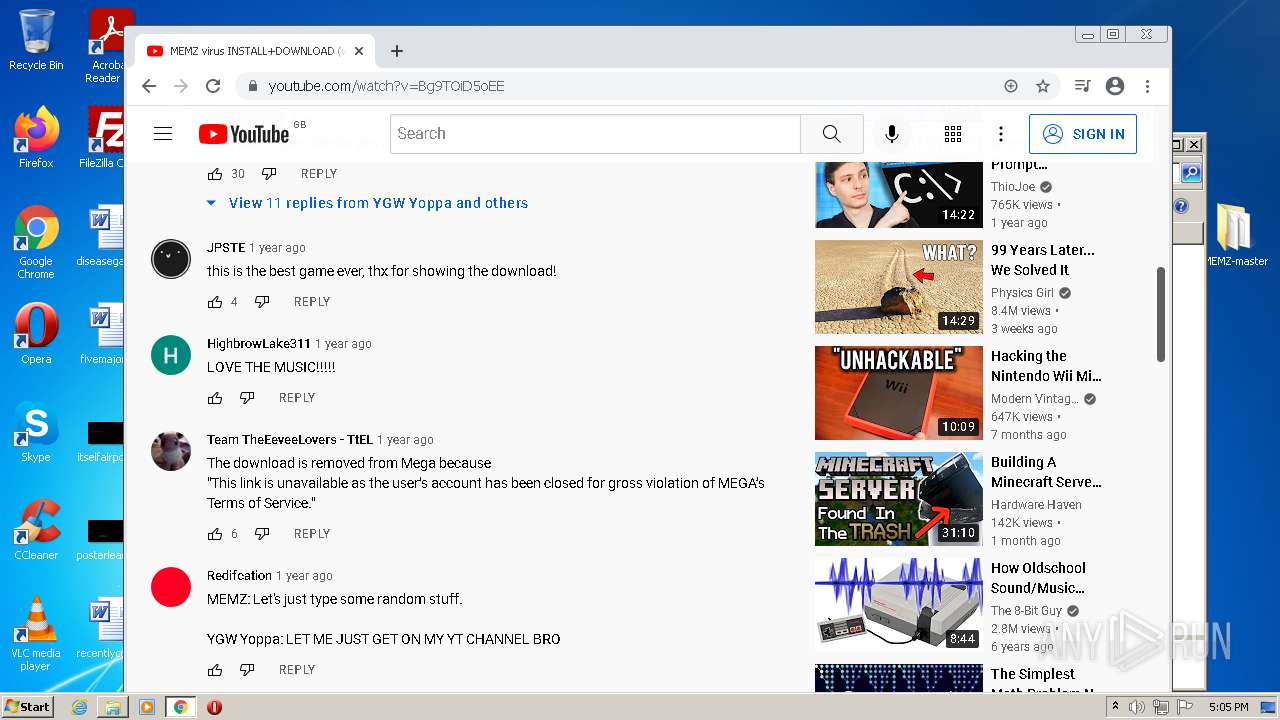The width and height of the screenshot is (1280, 720).
Task: Click the YouTube logo
Action: click(244, 134)
